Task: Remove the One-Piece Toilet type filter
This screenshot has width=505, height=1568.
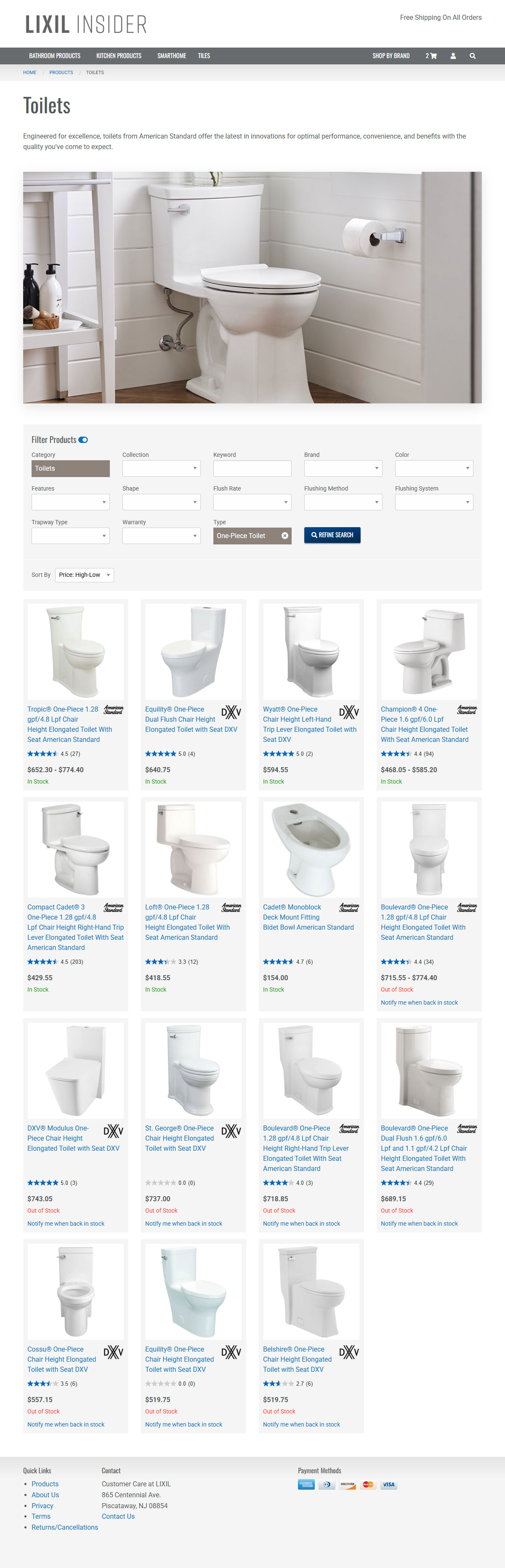Action: [285, 536]
